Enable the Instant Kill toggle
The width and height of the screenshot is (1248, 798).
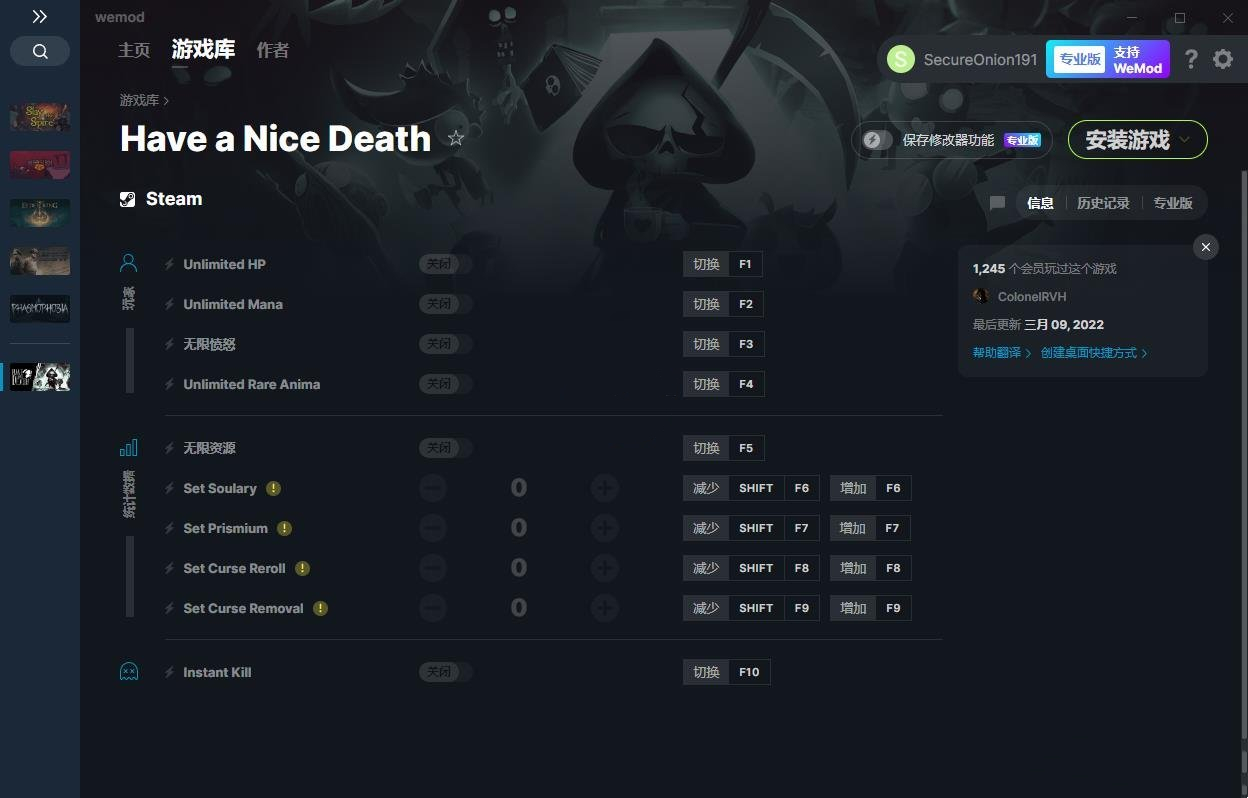(445, 672)
